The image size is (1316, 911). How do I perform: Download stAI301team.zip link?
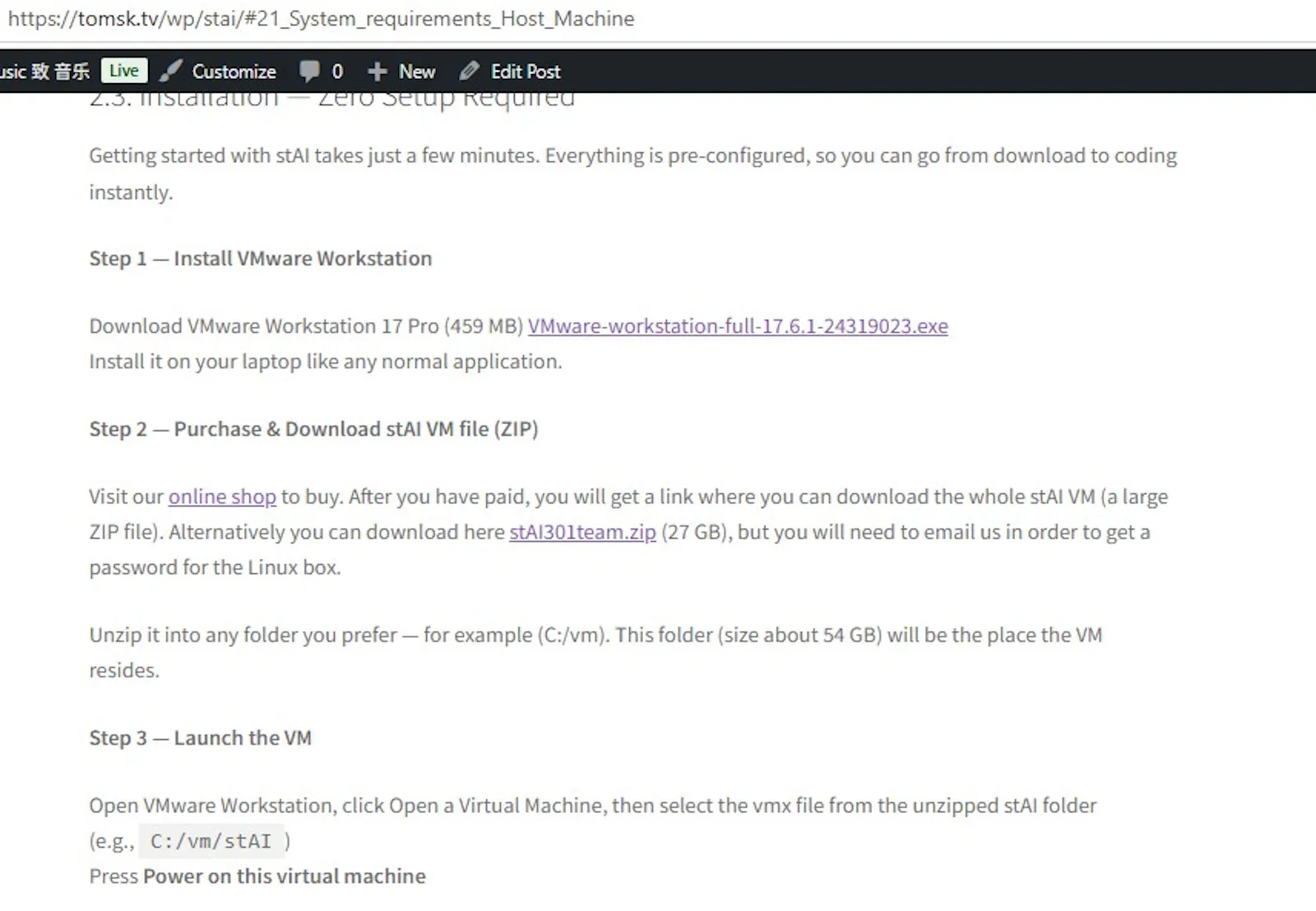tap(582, 532)
